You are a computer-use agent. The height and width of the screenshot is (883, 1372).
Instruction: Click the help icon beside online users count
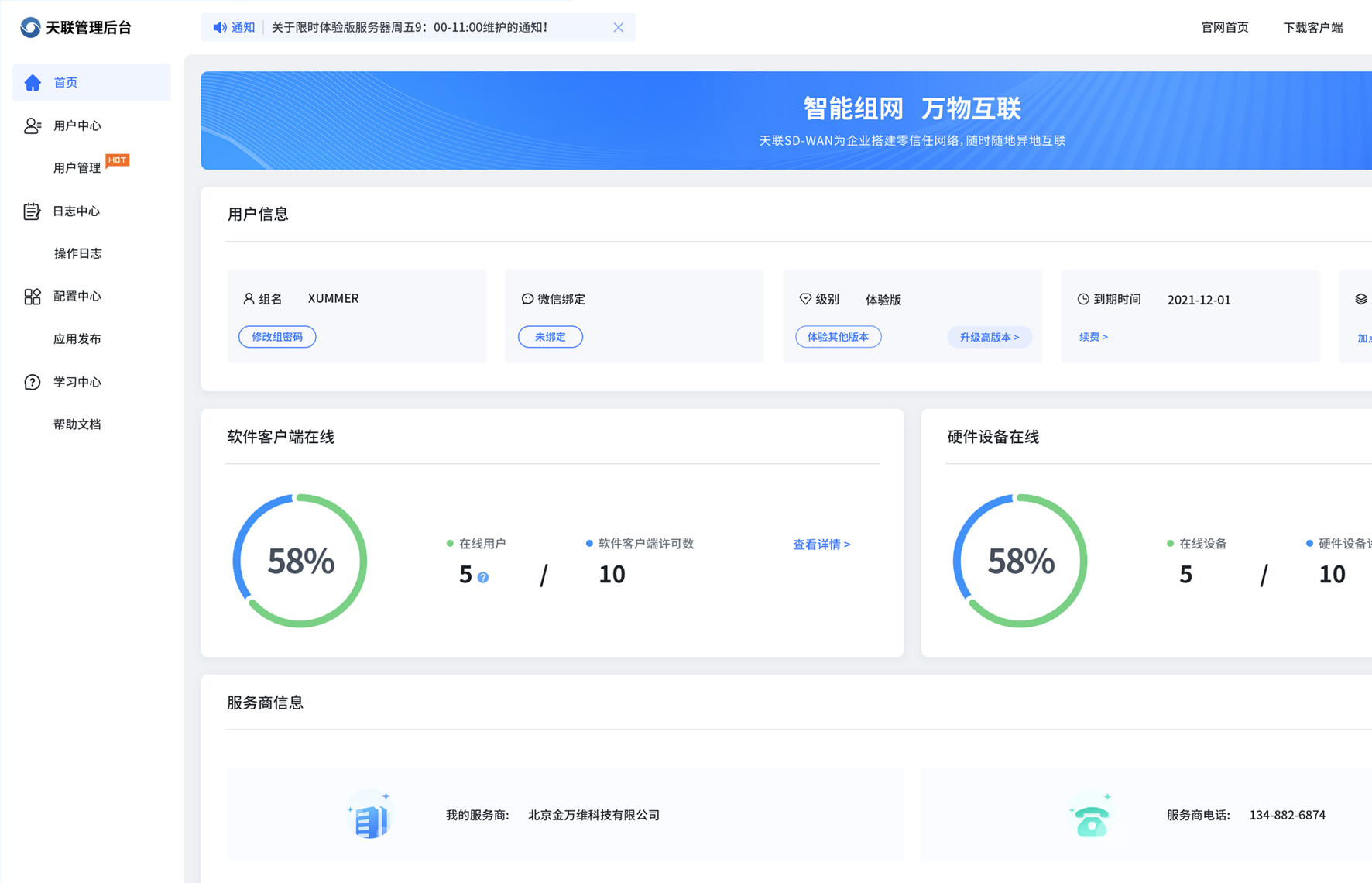coord(483,578)
